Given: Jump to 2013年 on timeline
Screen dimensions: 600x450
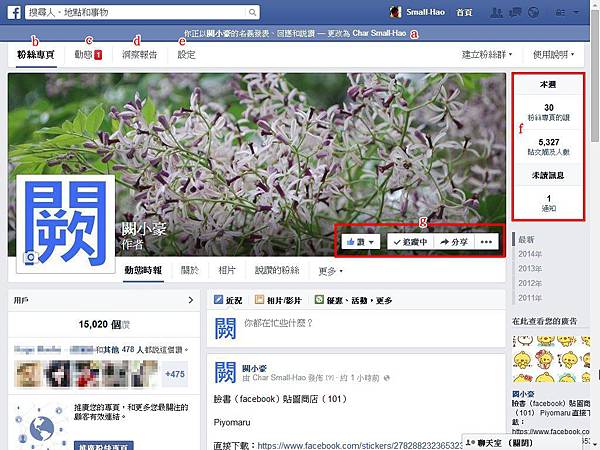Looking at the screenshot, I should point(530,269).
